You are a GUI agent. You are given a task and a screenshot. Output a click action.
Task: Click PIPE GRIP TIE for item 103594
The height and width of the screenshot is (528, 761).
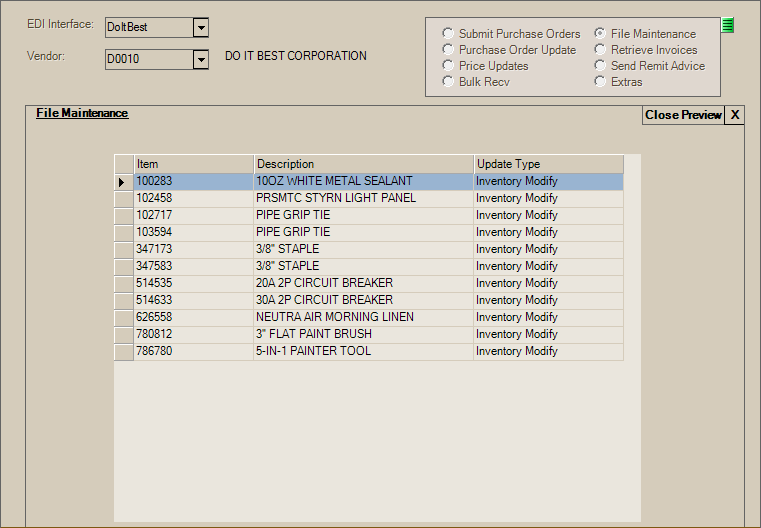(364, 232)
